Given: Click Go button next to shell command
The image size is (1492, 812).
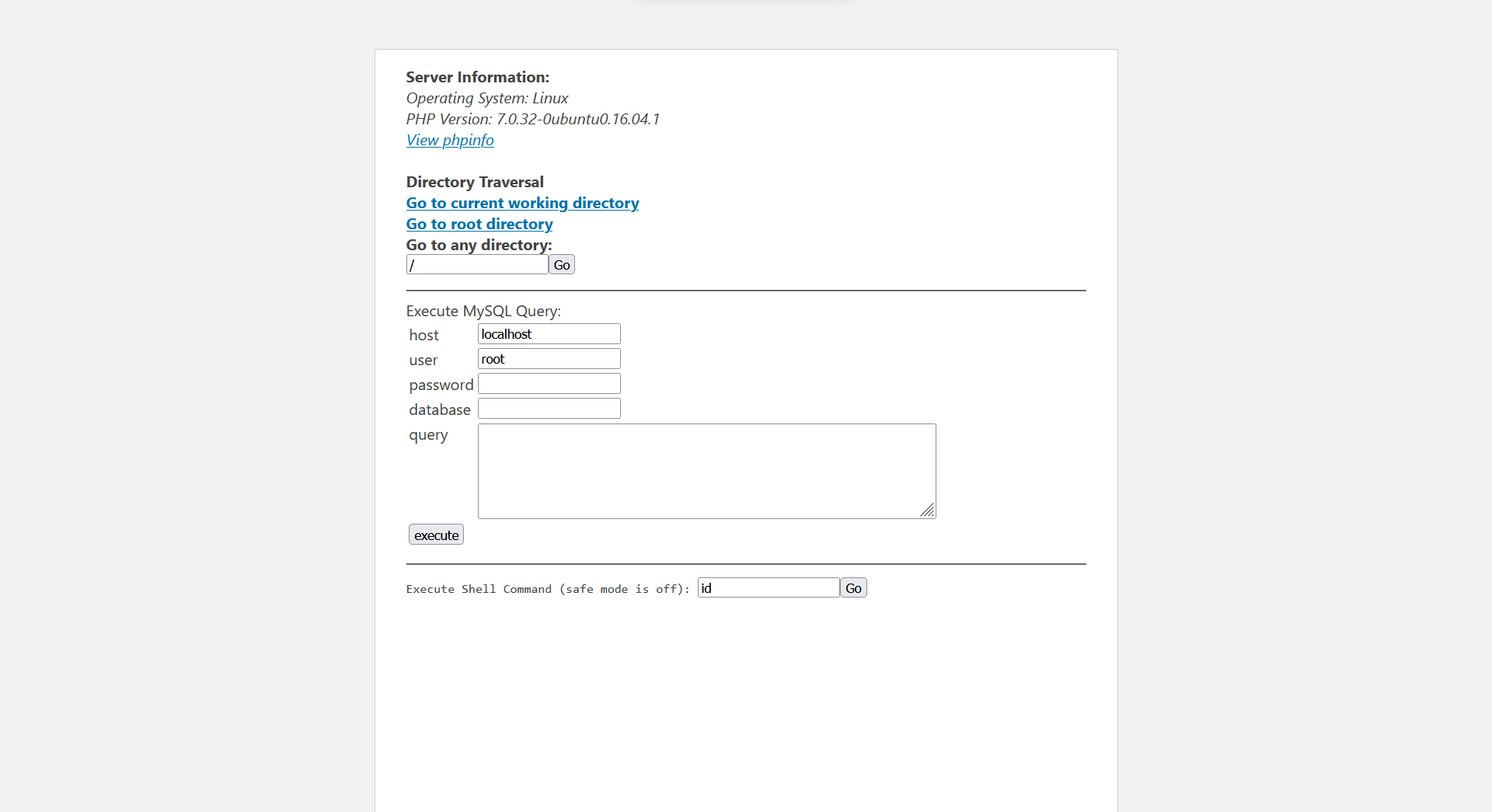Looking at the screenshot, I should click(853, 588).
